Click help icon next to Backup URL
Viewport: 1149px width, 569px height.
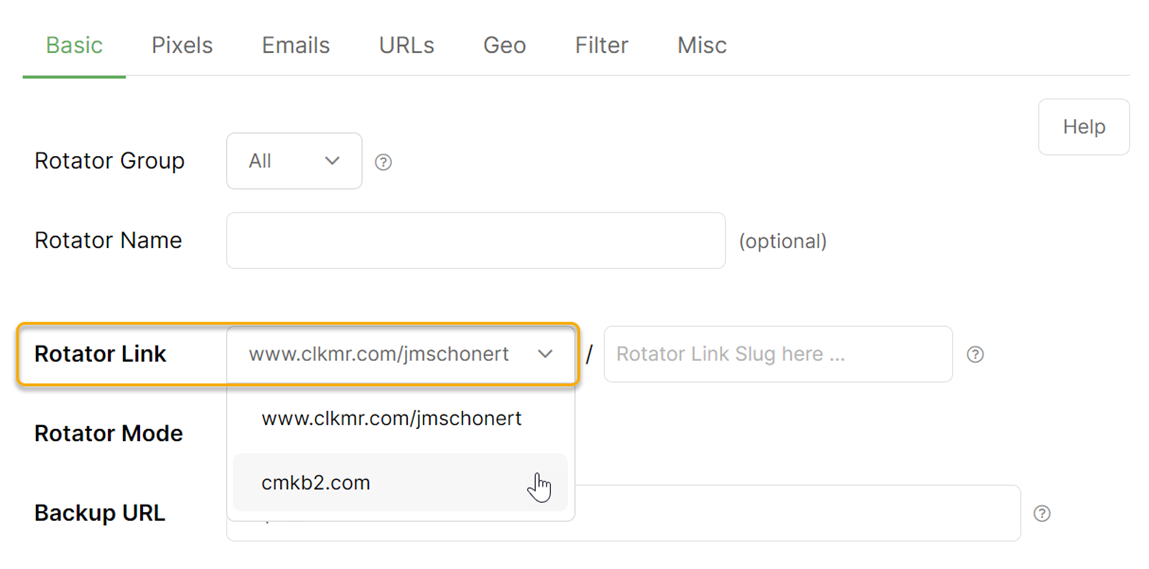tap(1042, 513)
